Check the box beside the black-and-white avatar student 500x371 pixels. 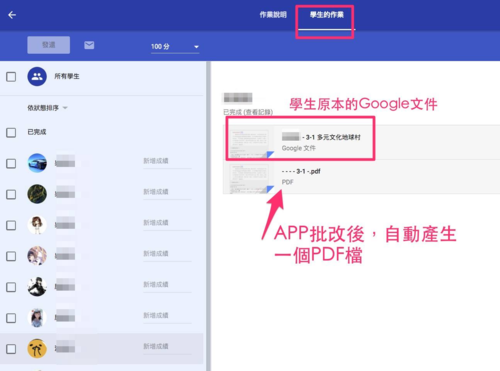click(11, 287)
